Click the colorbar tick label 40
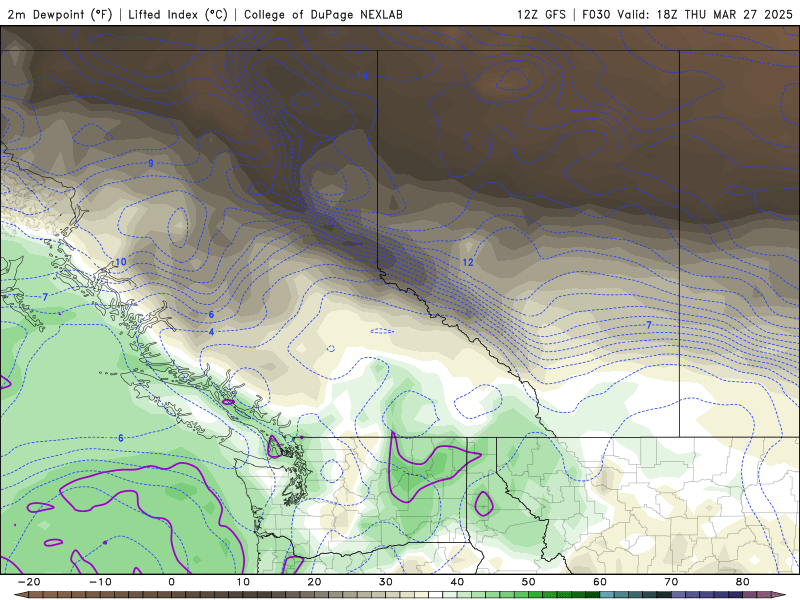Viewport: 800px width, 600px height. (x=457, y=582)
